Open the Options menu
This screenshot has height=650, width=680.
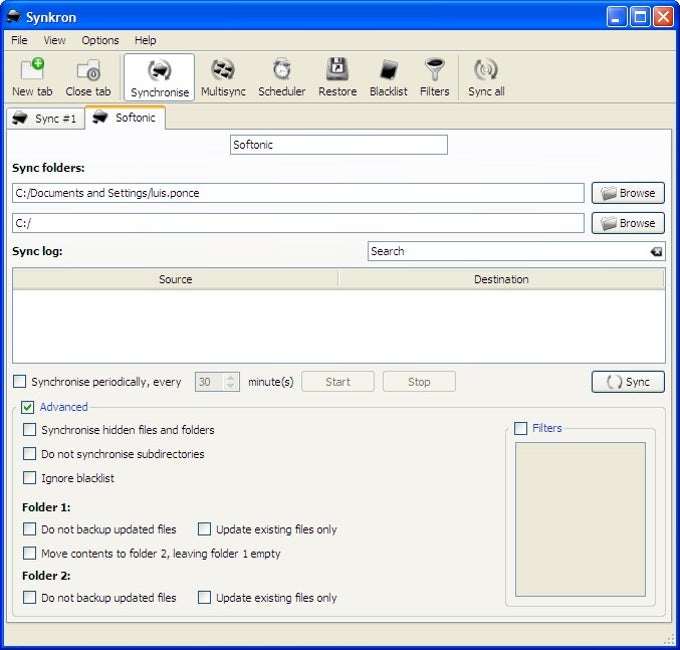point(100,40)
